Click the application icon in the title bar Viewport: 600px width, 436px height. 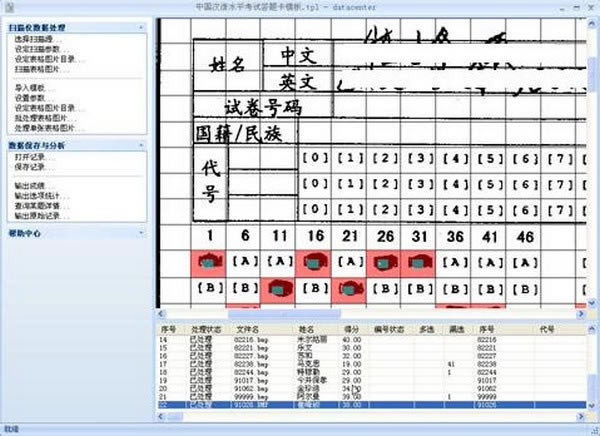point(11,8)
